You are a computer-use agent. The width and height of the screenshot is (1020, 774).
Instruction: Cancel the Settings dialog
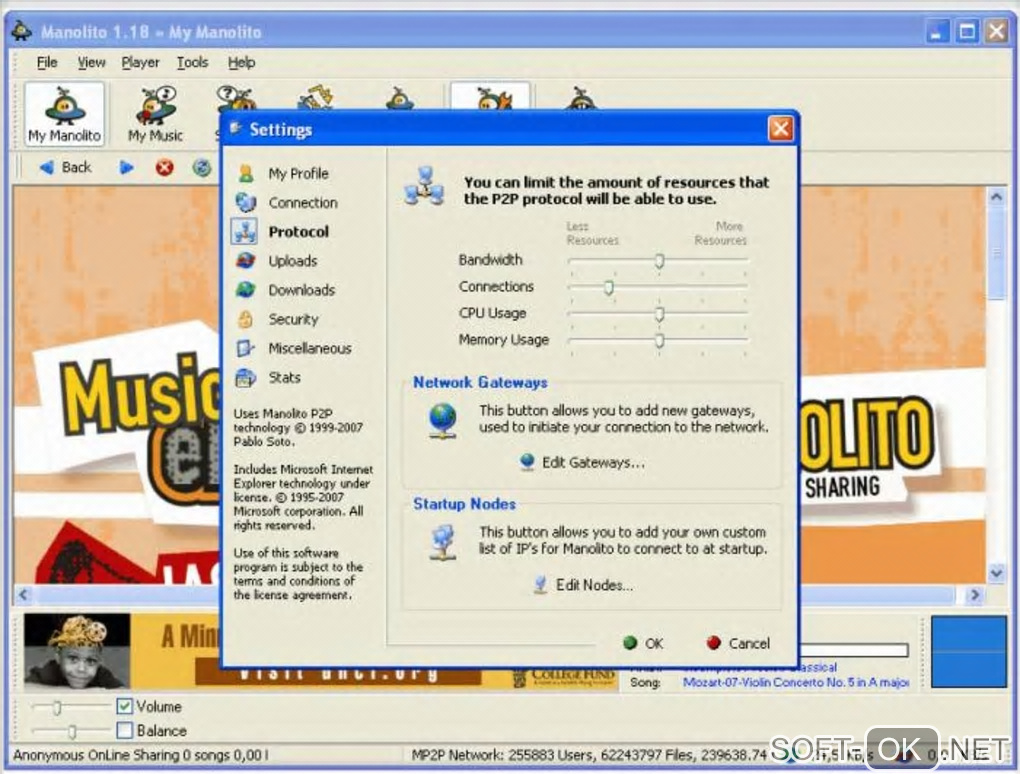(x=738, y=643)
